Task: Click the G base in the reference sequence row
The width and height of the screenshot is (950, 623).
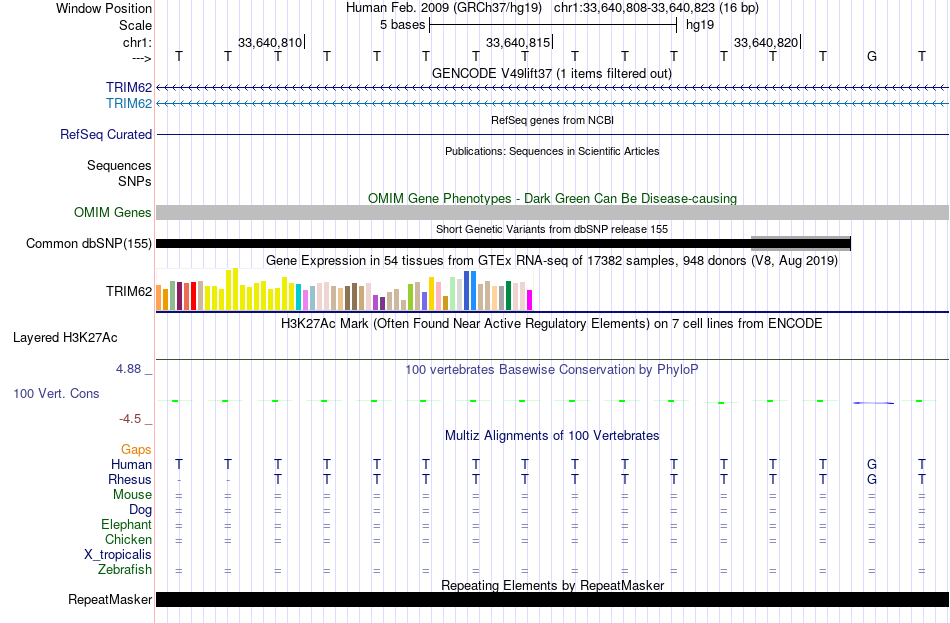Action: (x=872, y=57)
